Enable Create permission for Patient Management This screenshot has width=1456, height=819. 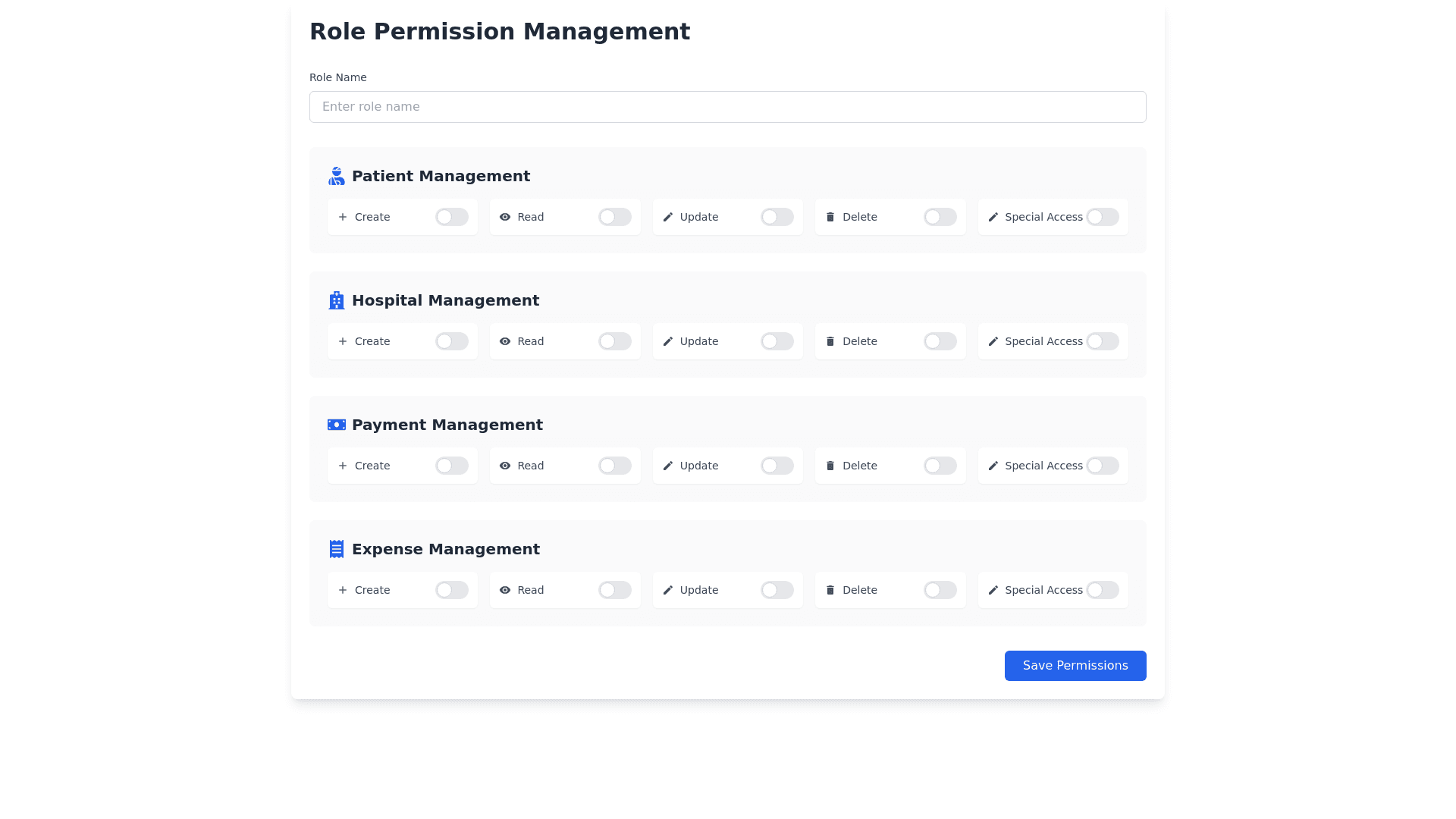pyautogui.click(x=452, y=217)
